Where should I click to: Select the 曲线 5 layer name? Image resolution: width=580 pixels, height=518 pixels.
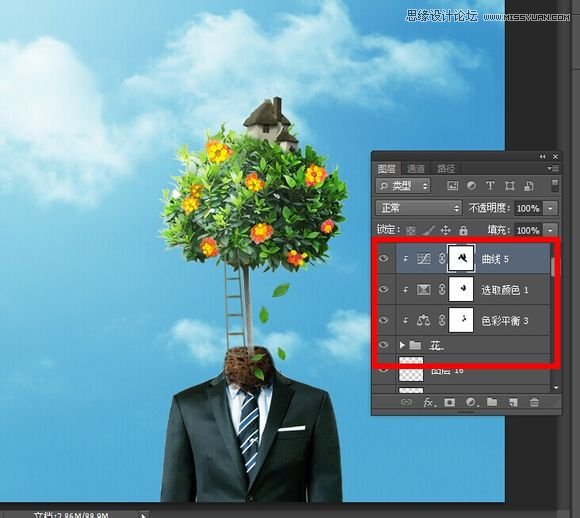pyautogui.click(x=495, y=259)
